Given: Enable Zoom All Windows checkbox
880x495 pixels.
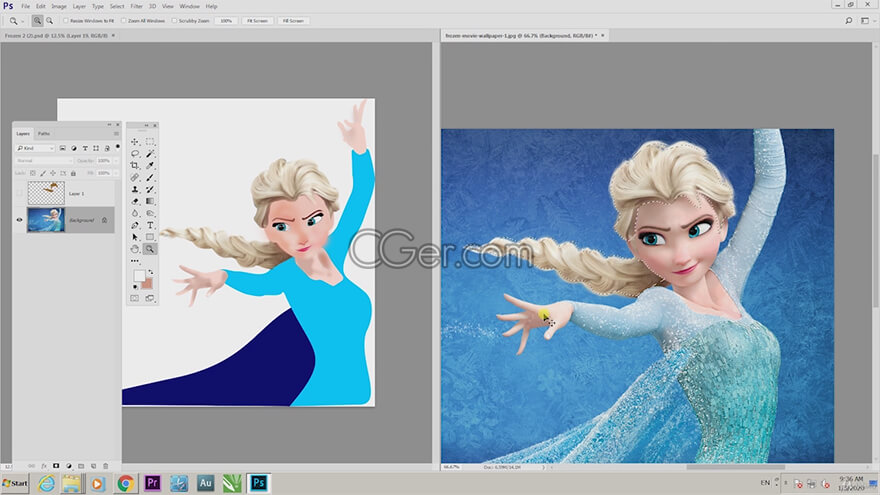Looking at the screenshot, I should (x=123, y=21).
